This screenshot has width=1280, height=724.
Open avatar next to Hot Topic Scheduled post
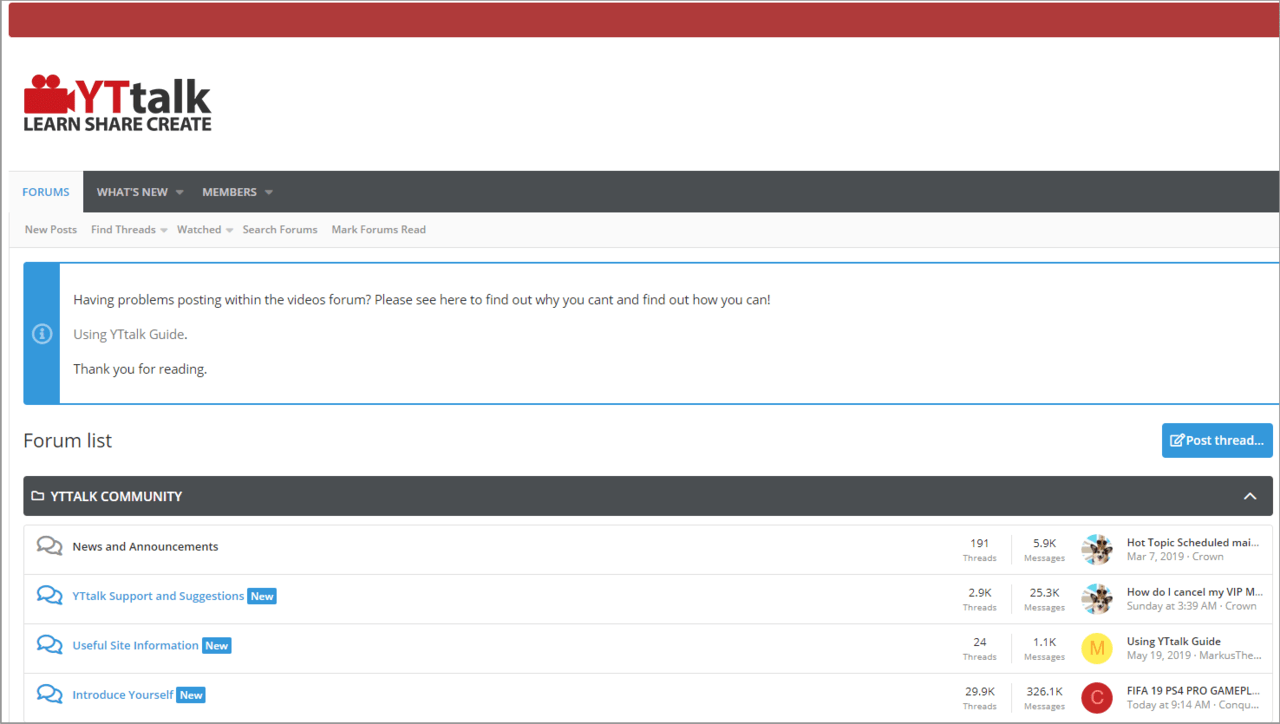coord(1097,550)
